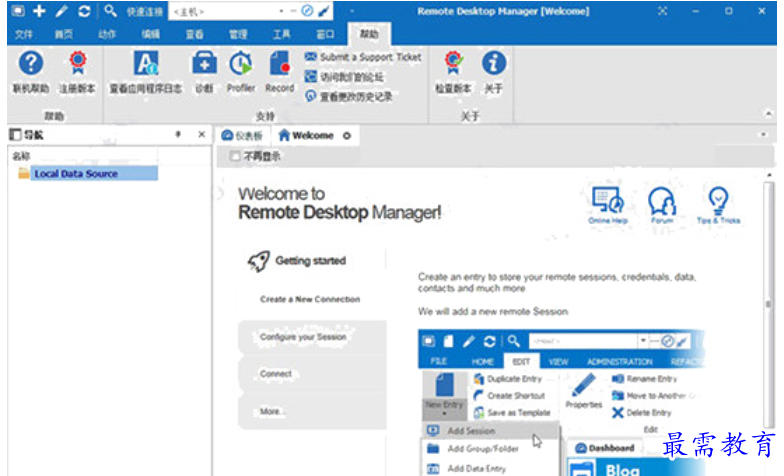Open the 编辑 ribbon tab
The height and width of the screenshot is (476, 784).
click(x=150, y=34)
